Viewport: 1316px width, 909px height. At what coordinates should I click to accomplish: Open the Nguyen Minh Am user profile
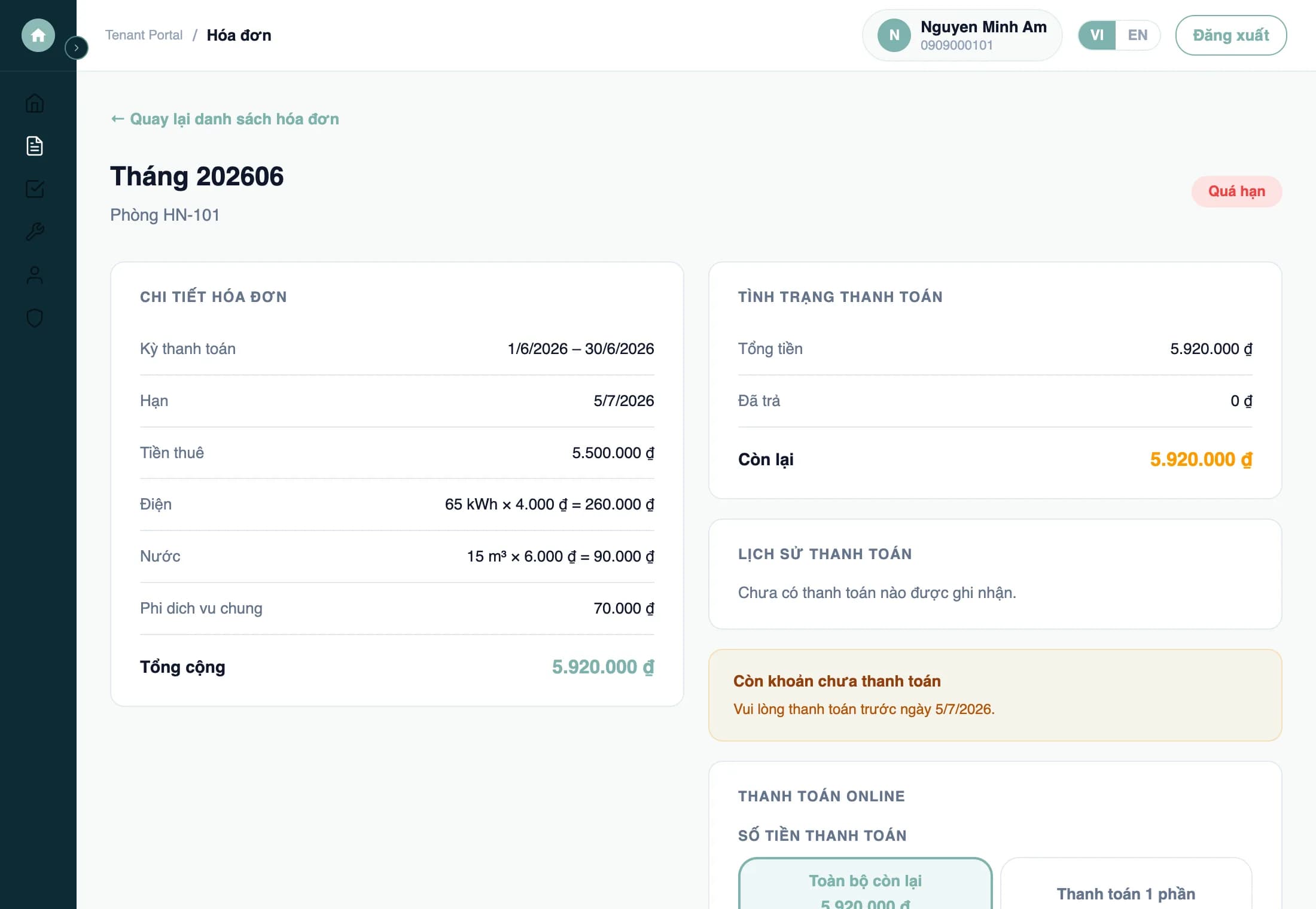point(962,35)
